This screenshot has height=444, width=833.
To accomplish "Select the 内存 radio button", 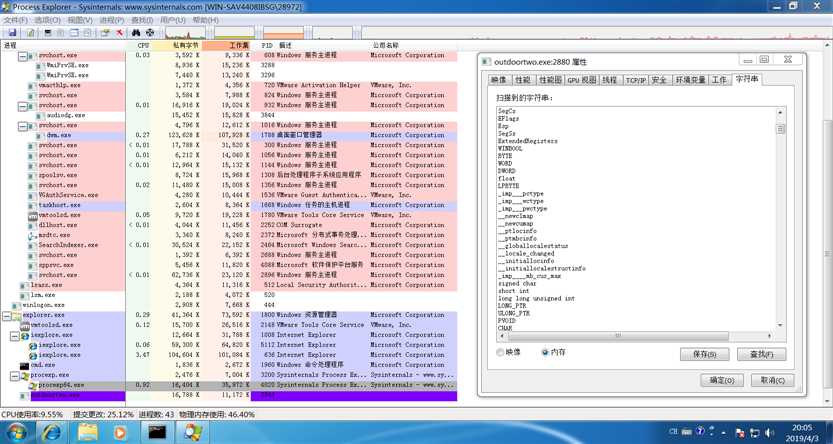I will point(545,352).
